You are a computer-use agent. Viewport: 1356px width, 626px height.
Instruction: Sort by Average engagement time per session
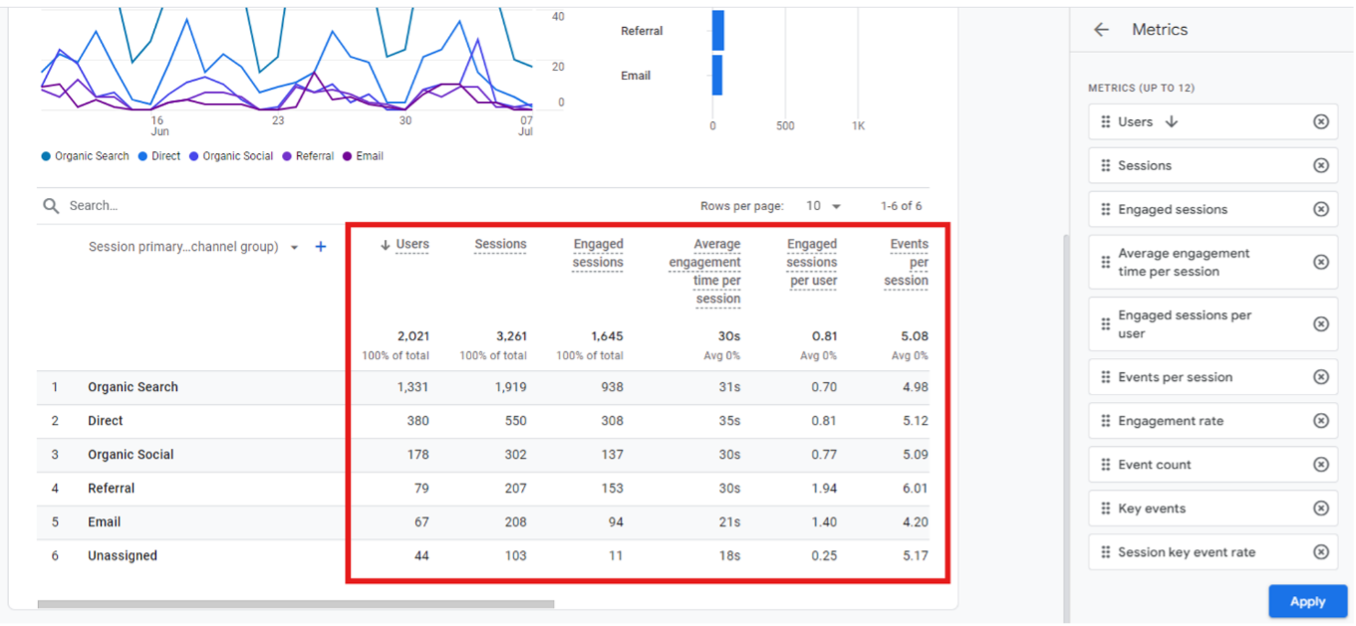[x=705, y=271]
